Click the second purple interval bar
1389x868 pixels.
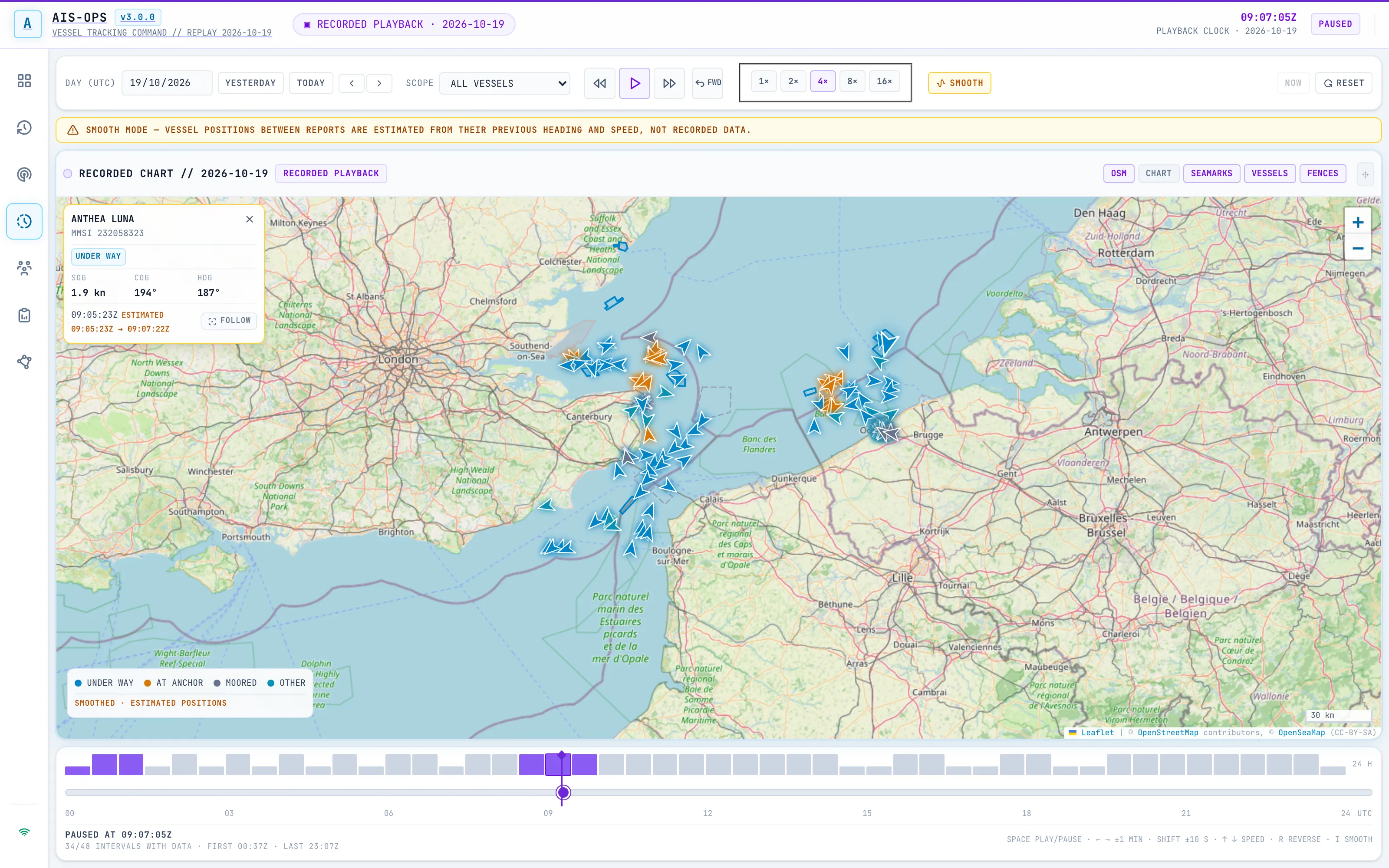point(105,765)
